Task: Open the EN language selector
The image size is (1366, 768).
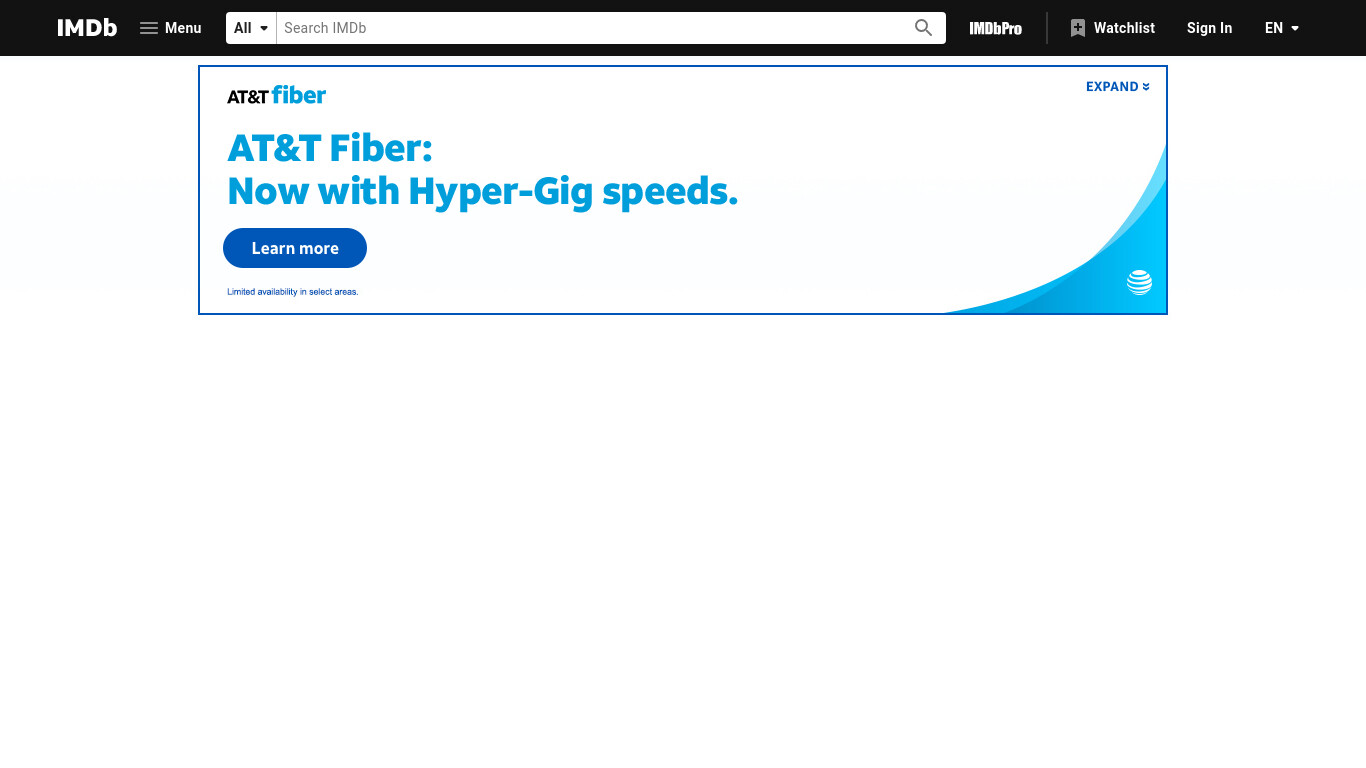Action: point(1282,28)
